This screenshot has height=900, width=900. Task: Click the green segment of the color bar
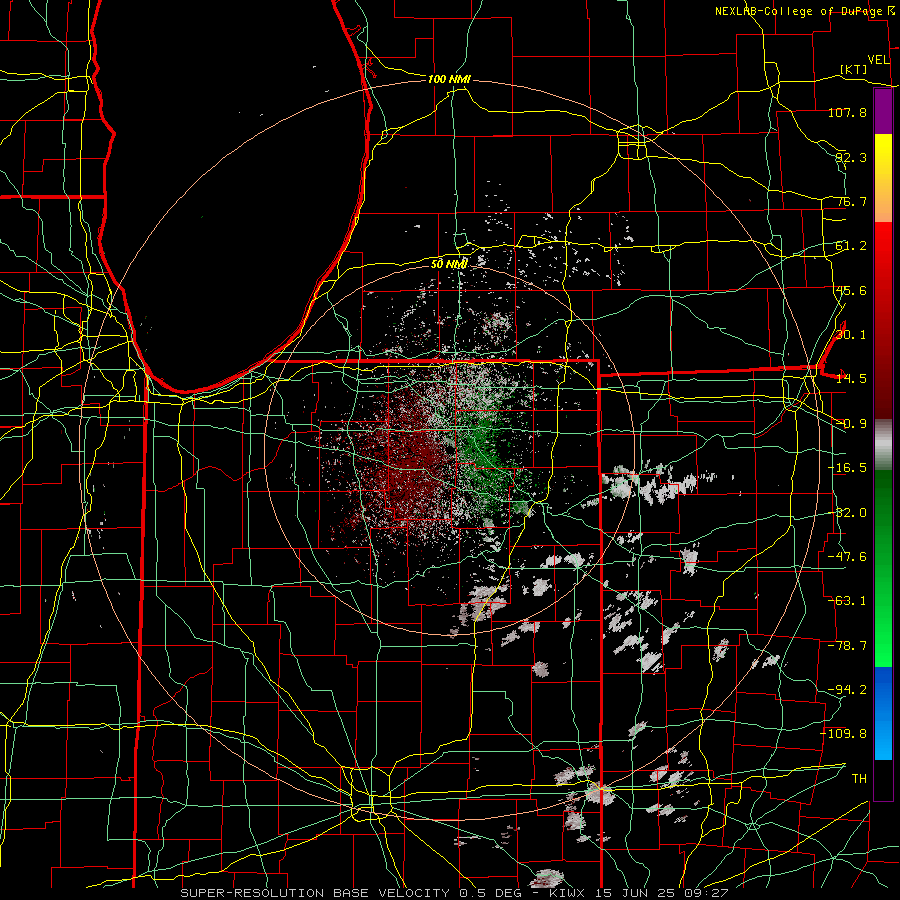click(x=883, y=568)
